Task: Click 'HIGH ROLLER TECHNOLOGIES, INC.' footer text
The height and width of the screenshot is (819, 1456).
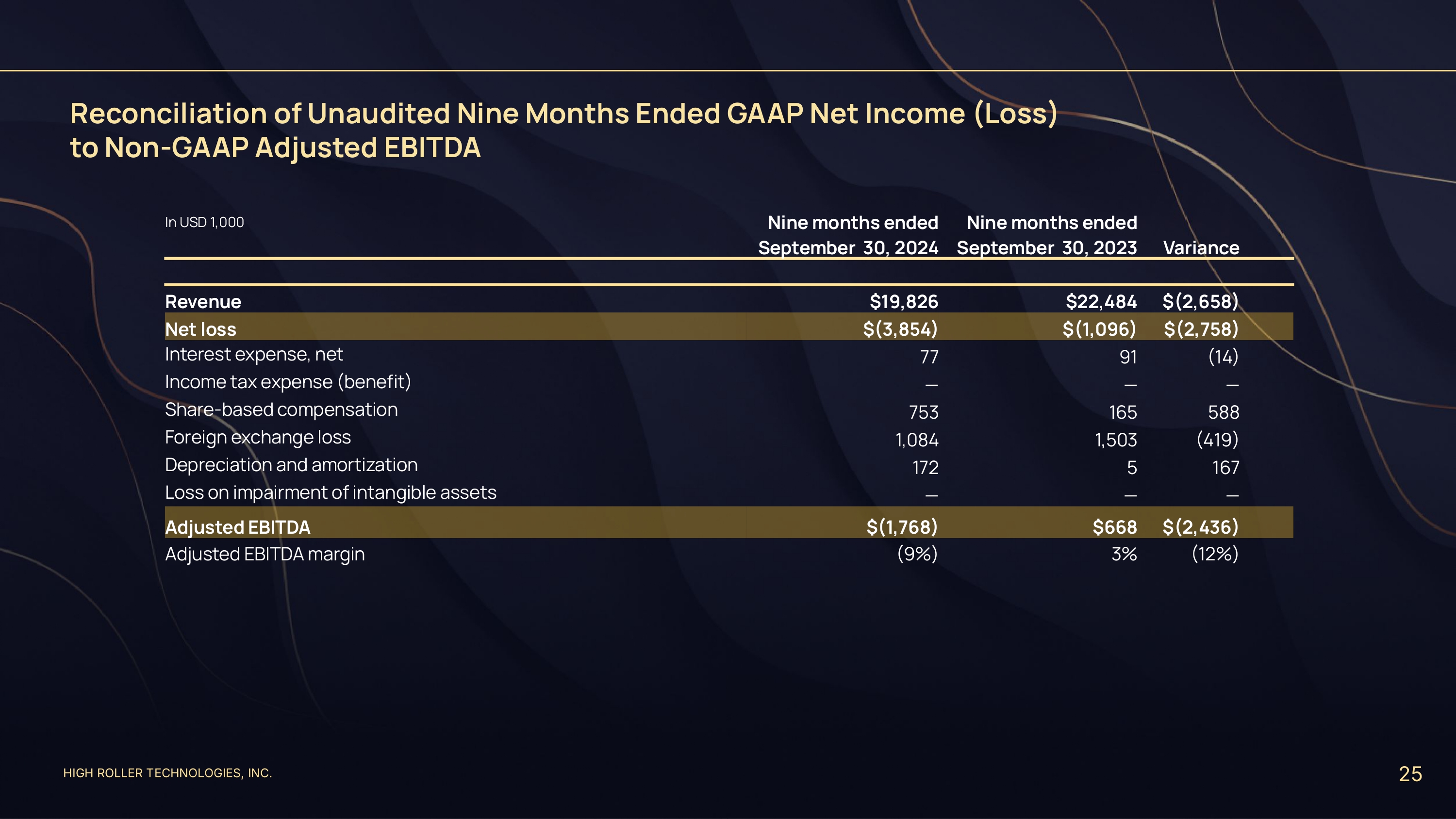Action: coord(167,772)
